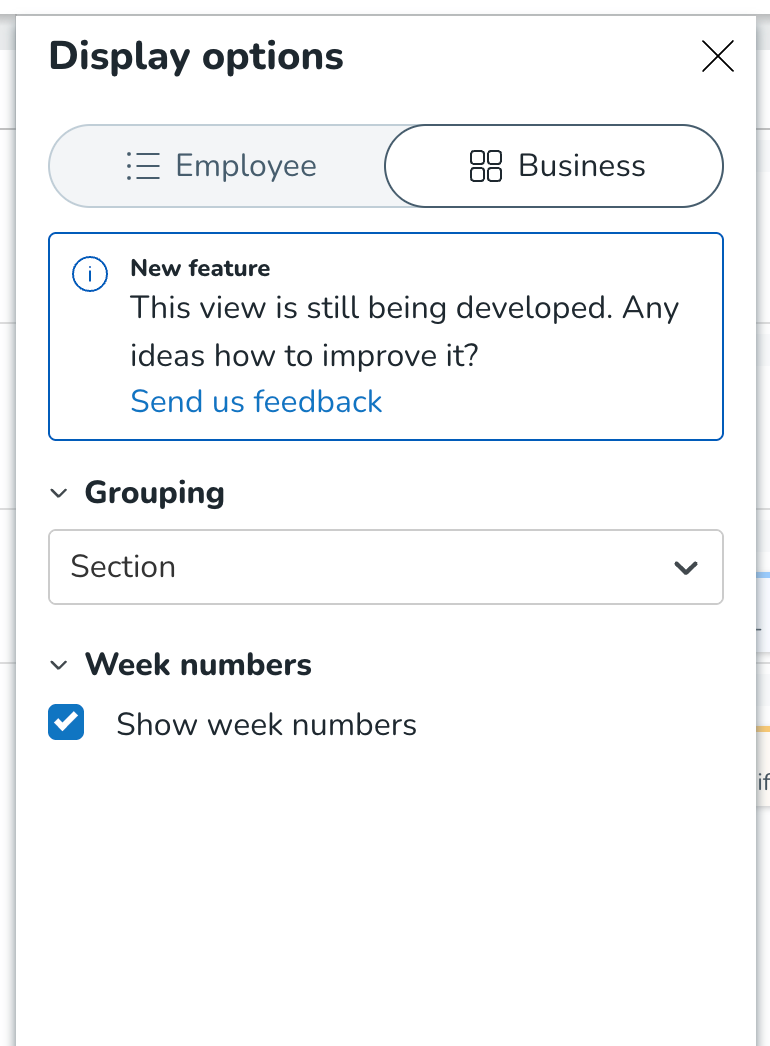Collapse the Week numbers section chevron

[x=59, y=665]
